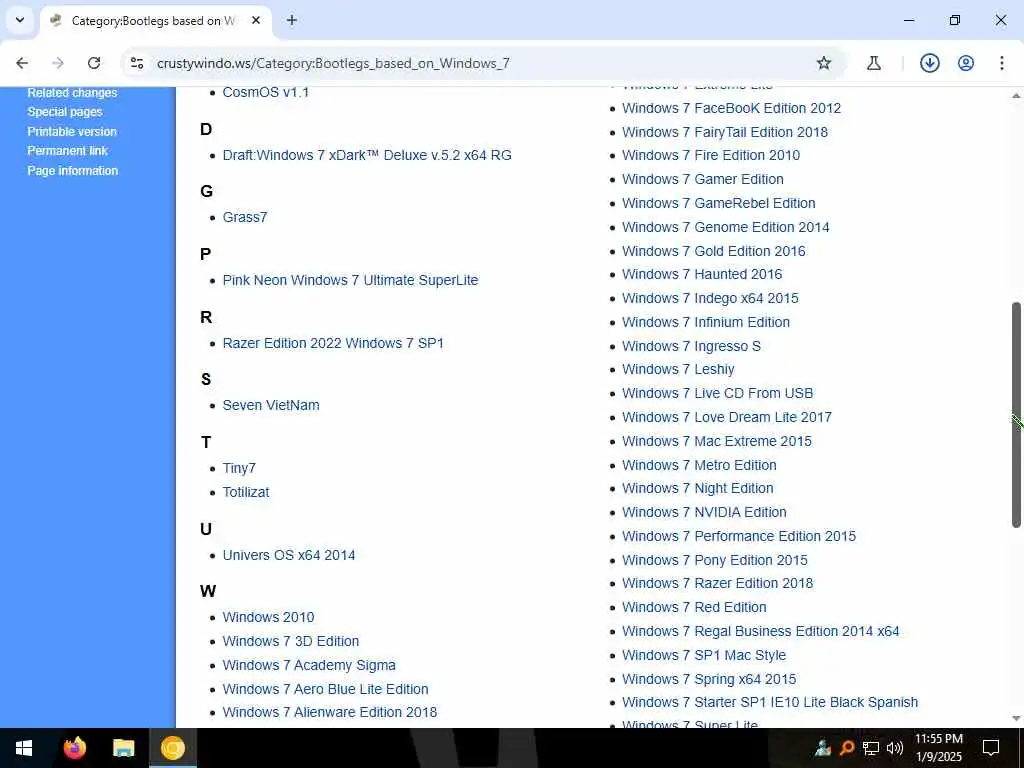1024x768 pixels.
Task: Open the magnifier tray icon
Action: tap(846, 748)
